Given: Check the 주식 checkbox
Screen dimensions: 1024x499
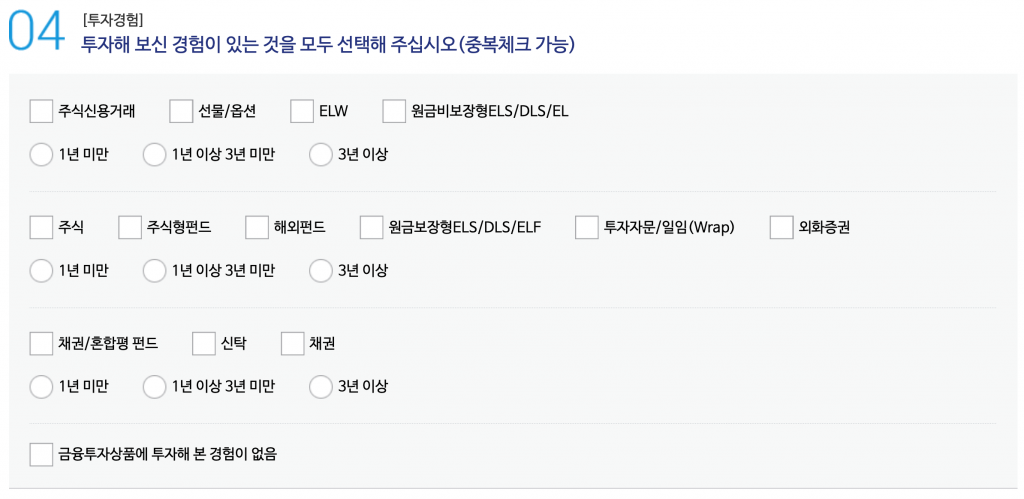Looking at the screenshot, I should [x=41, y=228].
